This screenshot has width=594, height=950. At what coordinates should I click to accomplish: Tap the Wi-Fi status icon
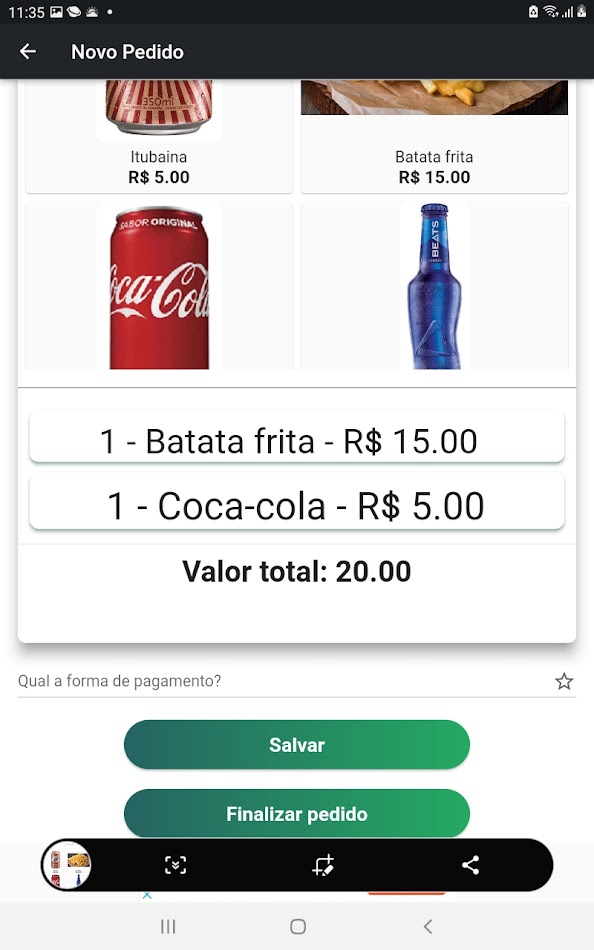tap(553, 11)
